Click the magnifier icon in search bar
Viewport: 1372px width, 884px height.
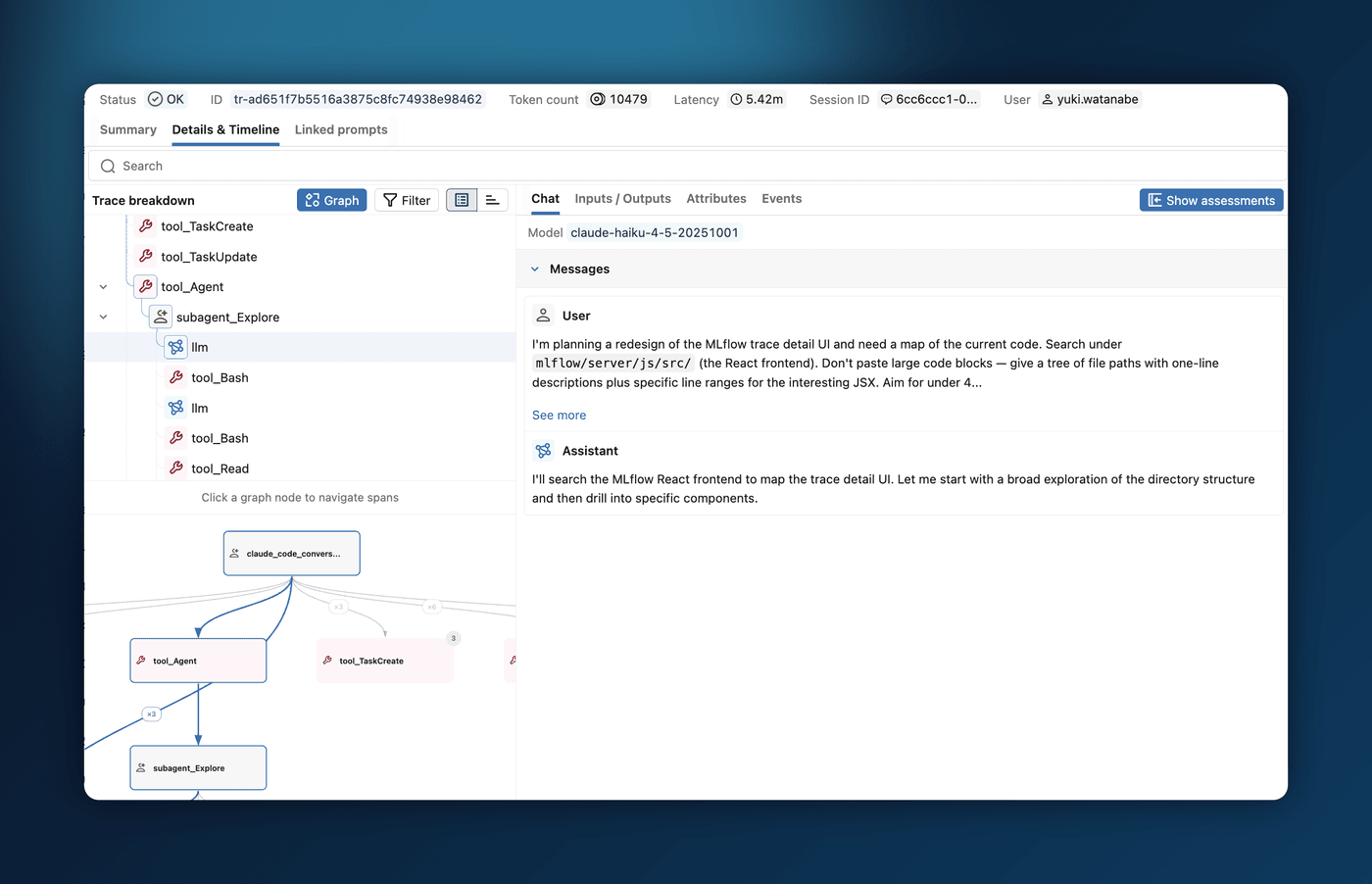108,167
